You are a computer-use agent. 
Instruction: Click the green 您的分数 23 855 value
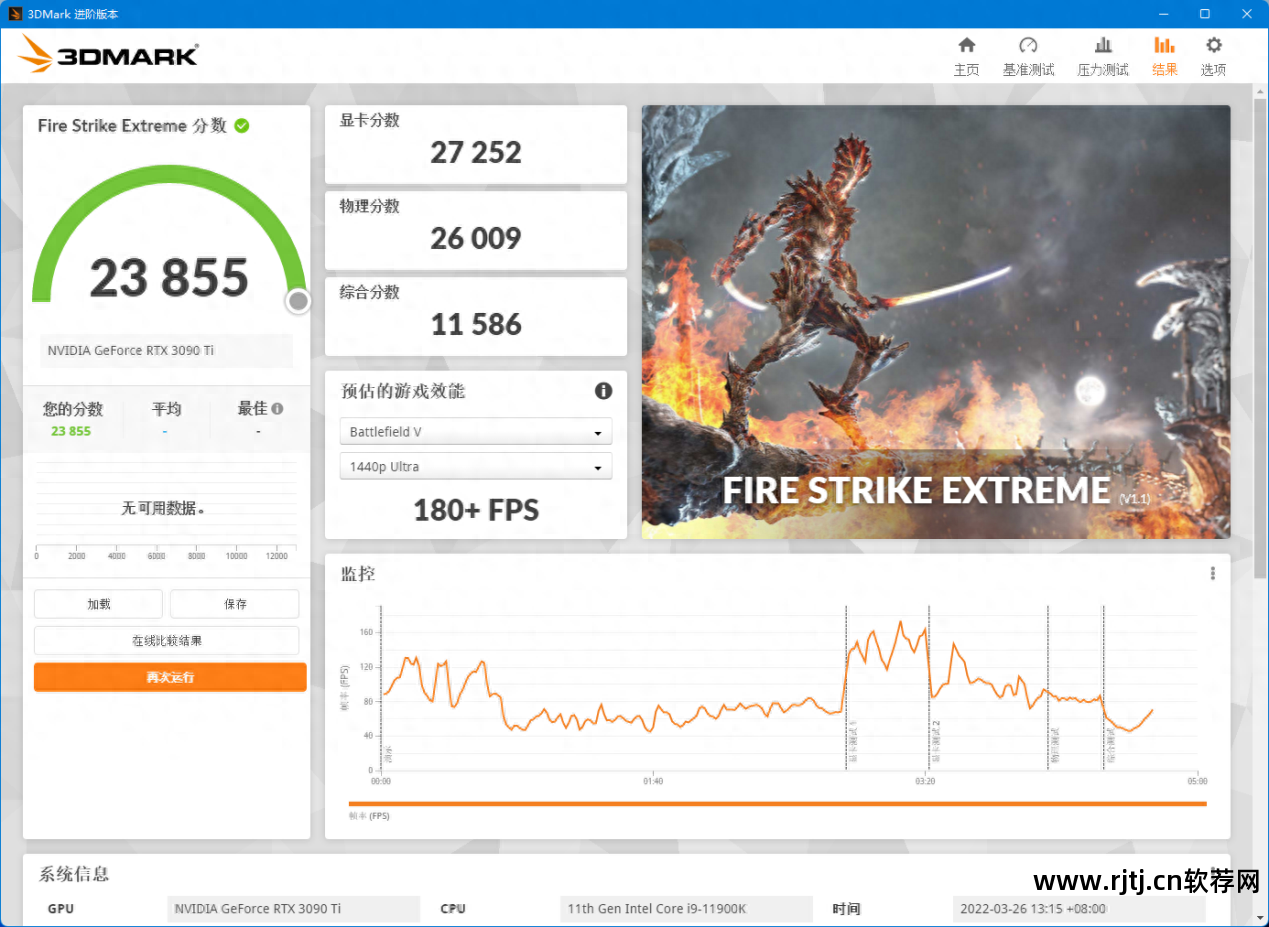(71, 431)
